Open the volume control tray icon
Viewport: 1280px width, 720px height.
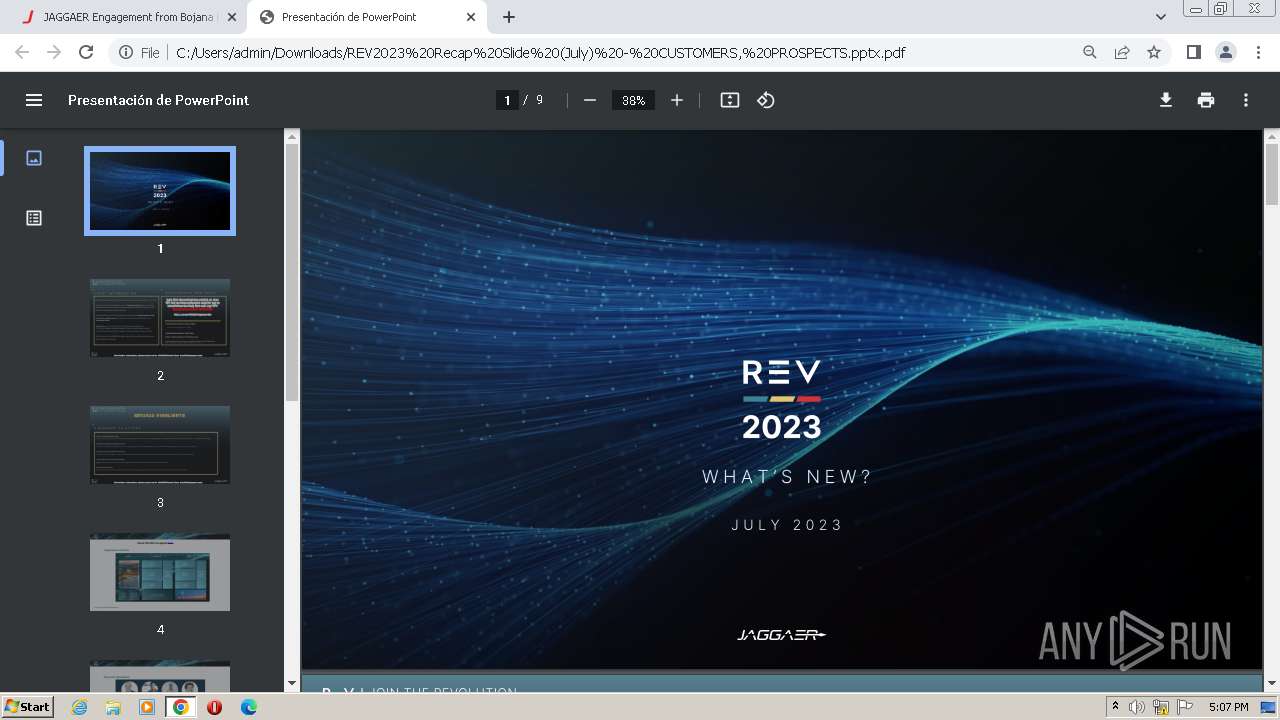coord(1136,707)
